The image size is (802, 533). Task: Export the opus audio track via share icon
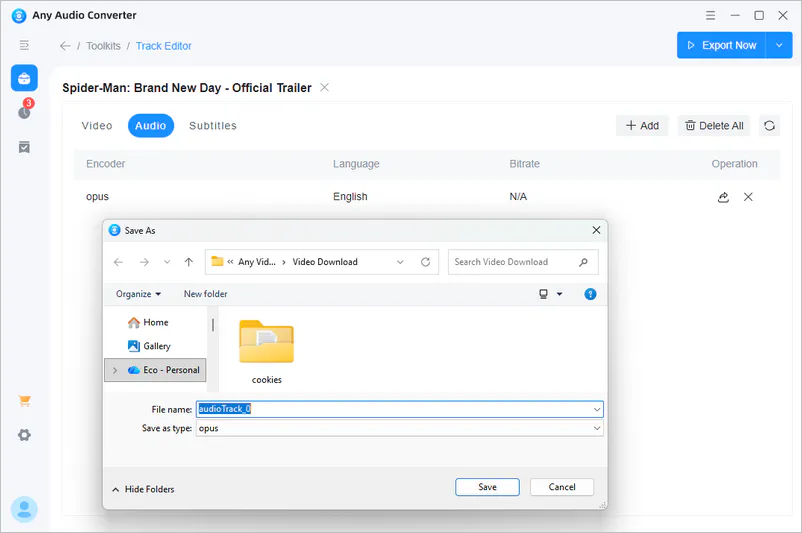click(723, 197)
